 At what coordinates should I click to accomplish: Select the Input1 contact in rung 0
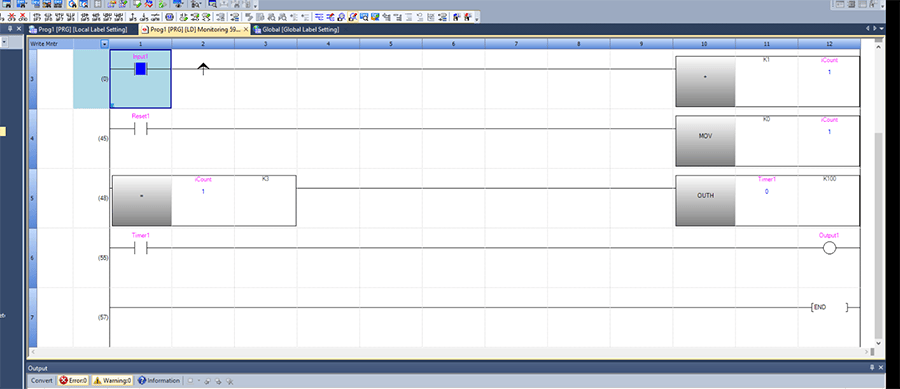[x=141, y=69]
